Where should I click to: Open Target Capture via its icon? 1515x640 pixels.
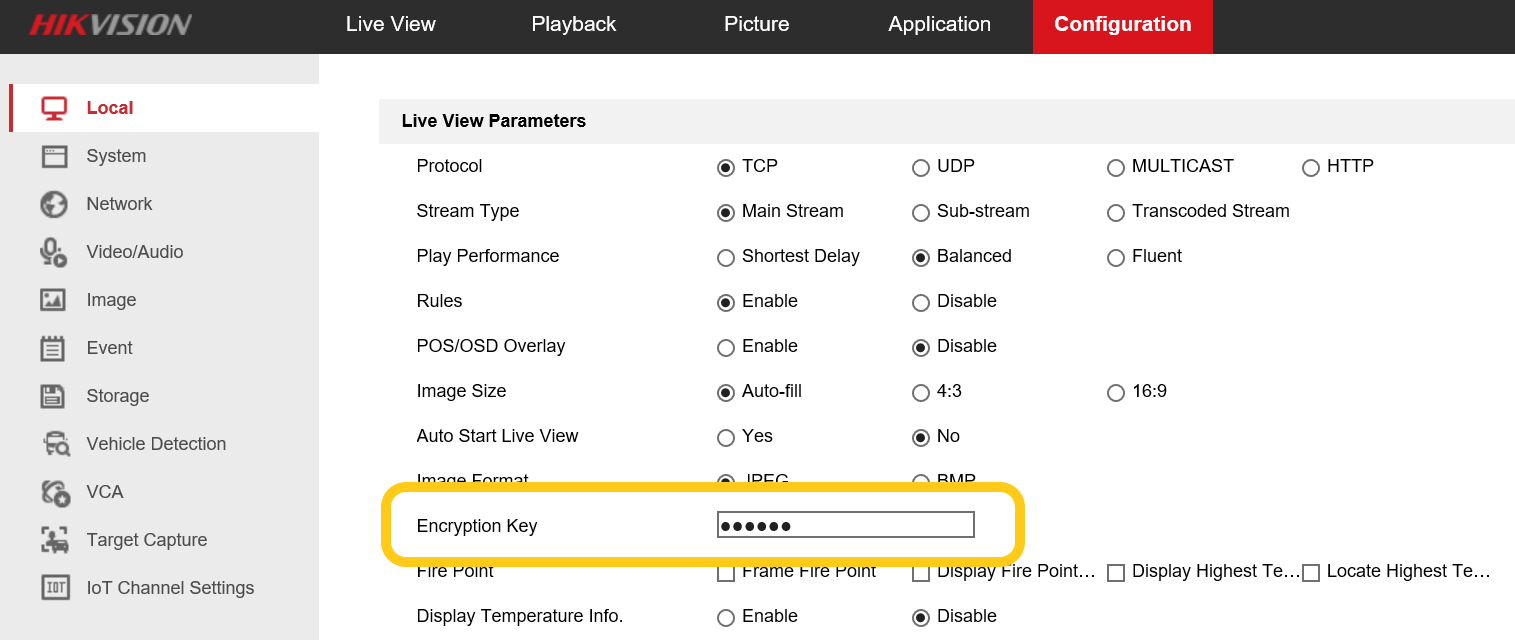click(55, 540)
